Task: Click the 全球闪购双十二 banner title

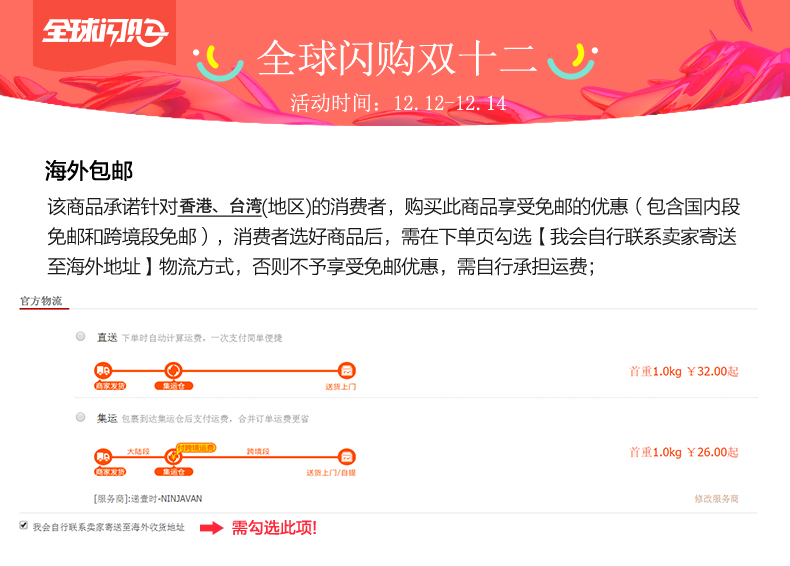Action: [x=396, y=58]
